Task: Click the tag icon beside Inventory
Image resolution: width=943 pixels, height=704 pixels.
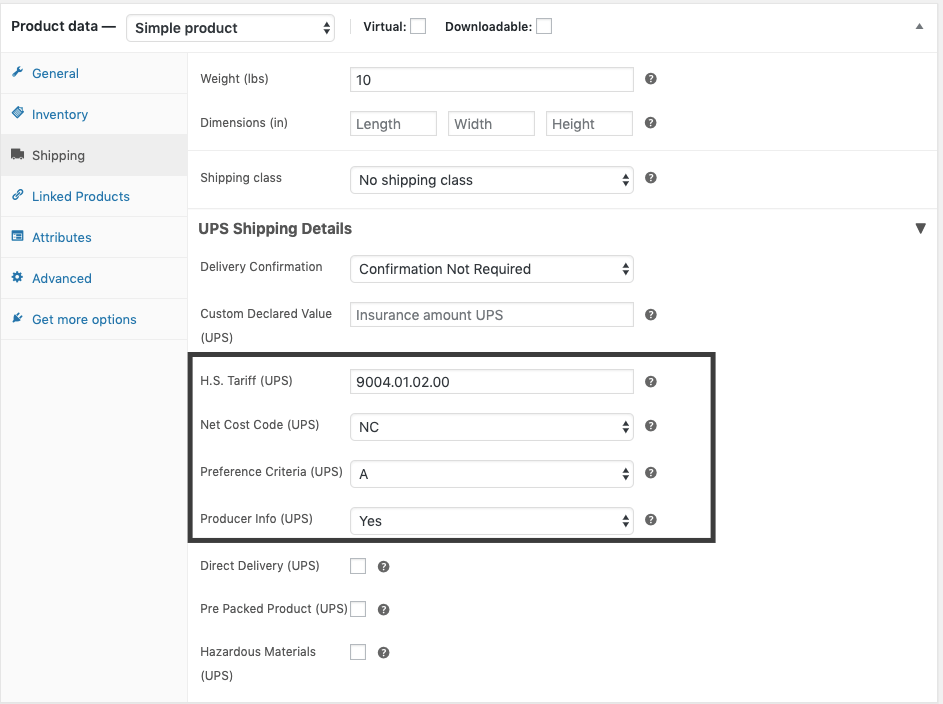Action: pos(18,114)
